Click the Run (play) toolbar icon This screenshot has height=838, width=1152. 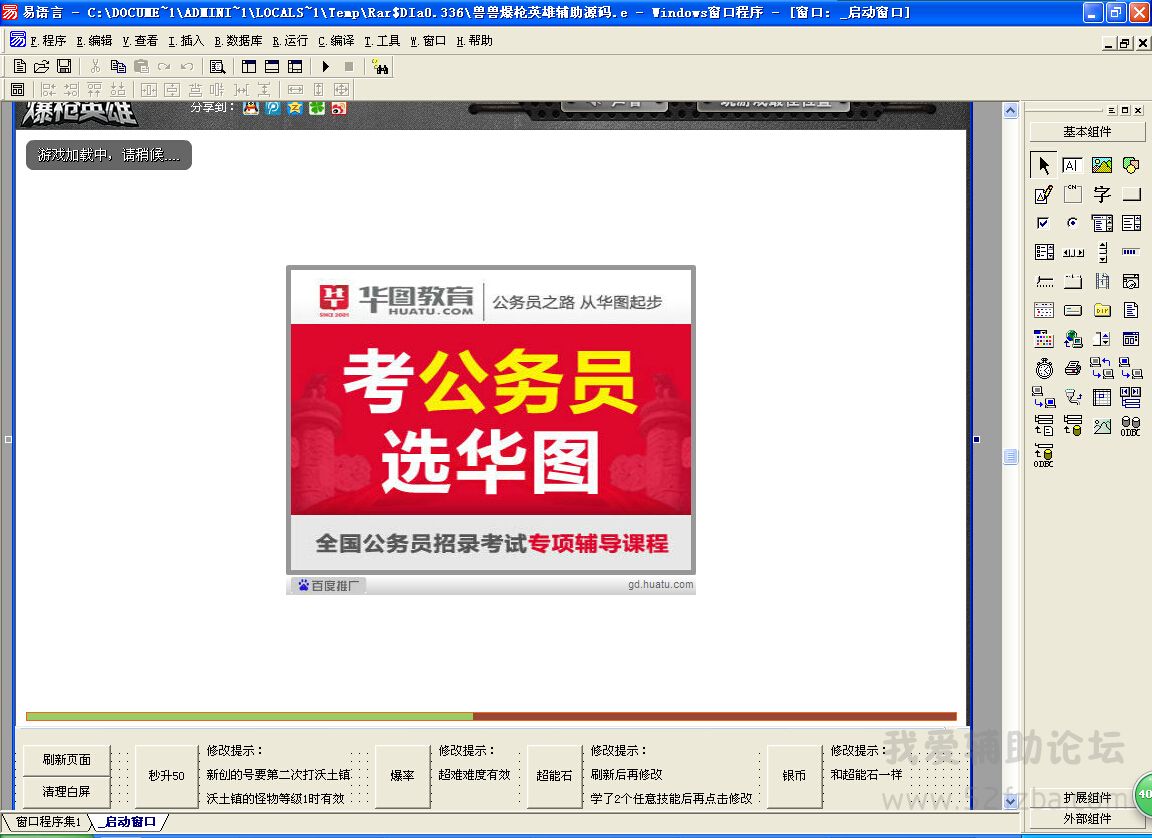point(325,66)
